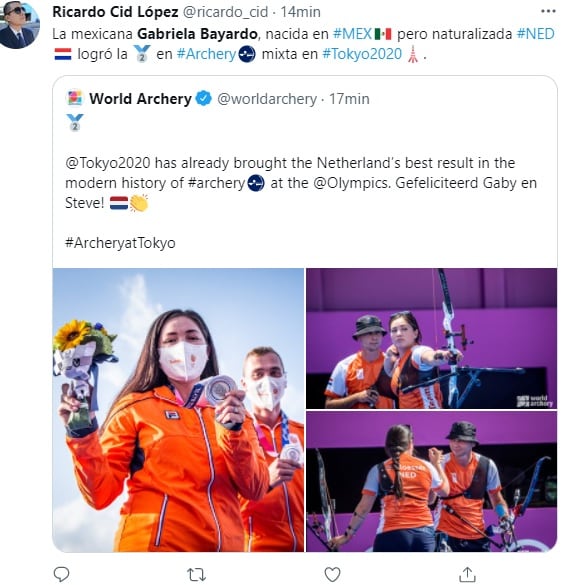
Task: Visit the @worldarchery handle
Action: (267, 99)
